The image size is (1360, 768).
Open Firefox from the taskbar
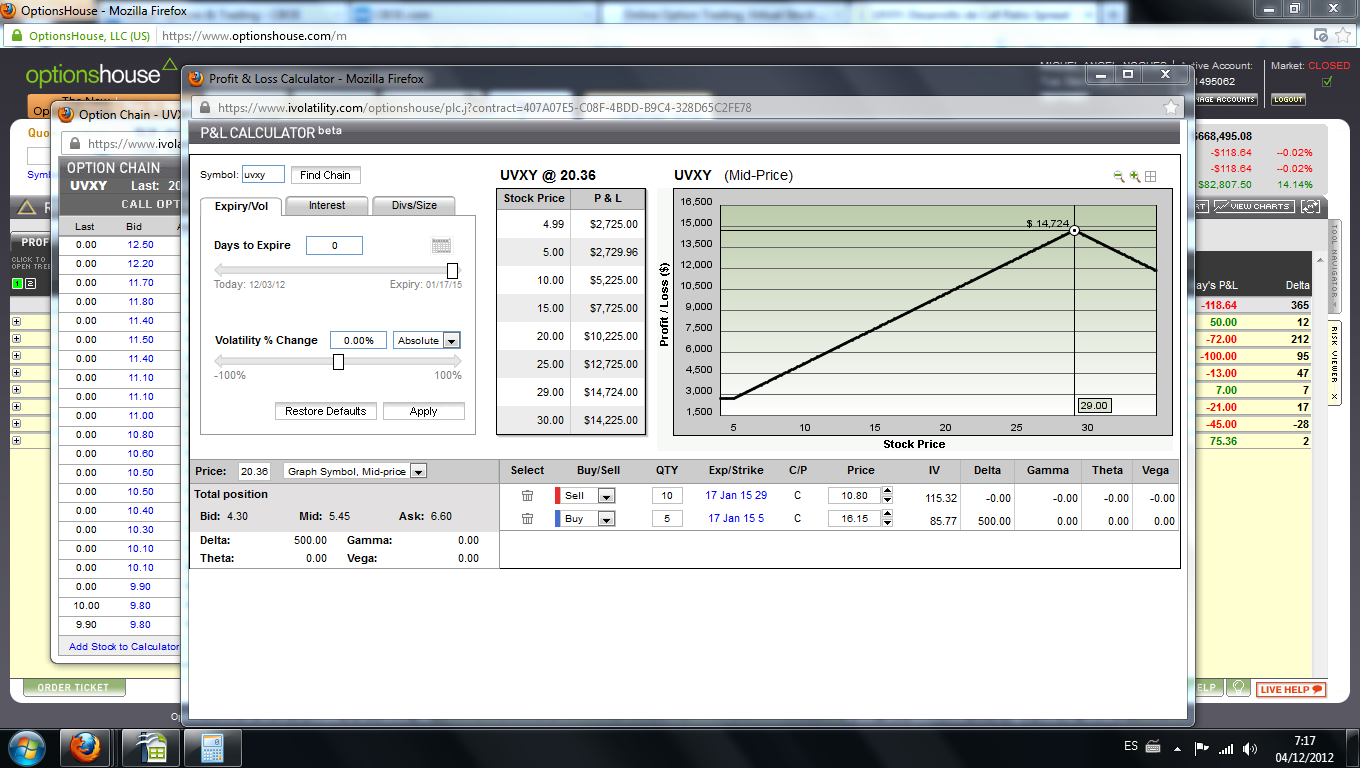click(85, 747)
